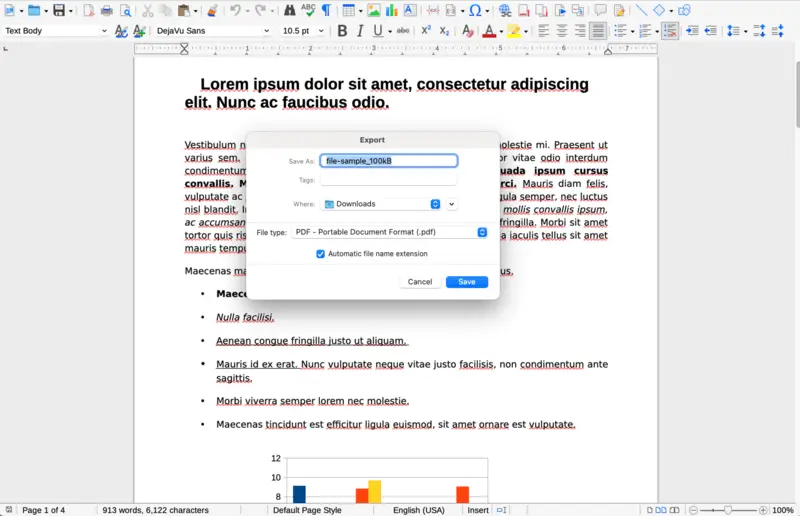Insert an image using toolbar icon
This screenshot has height=516, width=800.
pos(373,10)
